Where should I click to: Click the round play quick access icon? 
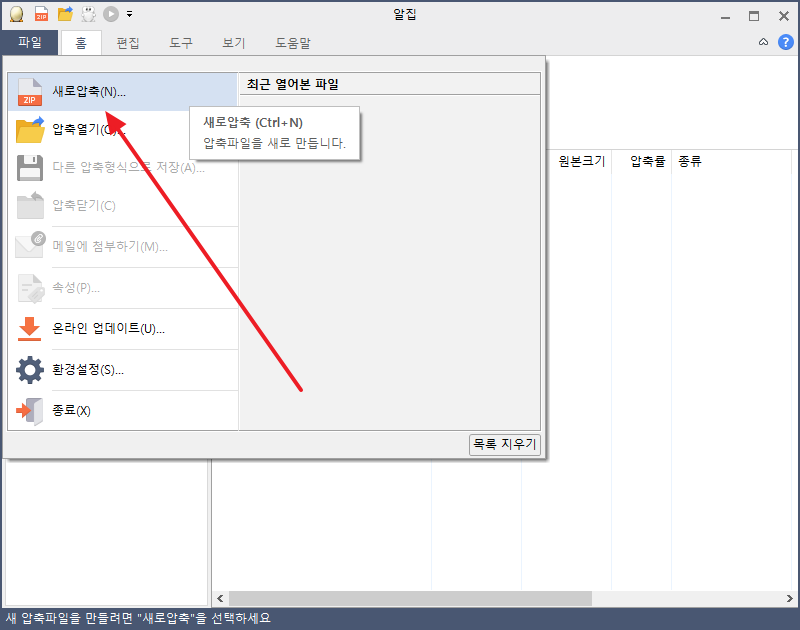(x=111, y=14)
